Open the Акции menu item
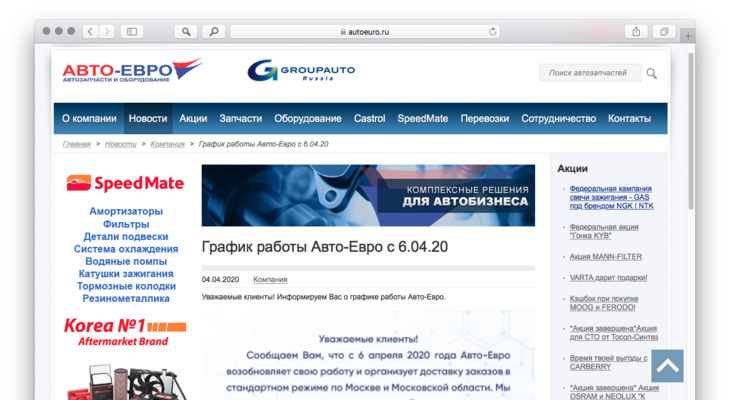The width and height of the screenshot is (730, 400). point(193,118)
